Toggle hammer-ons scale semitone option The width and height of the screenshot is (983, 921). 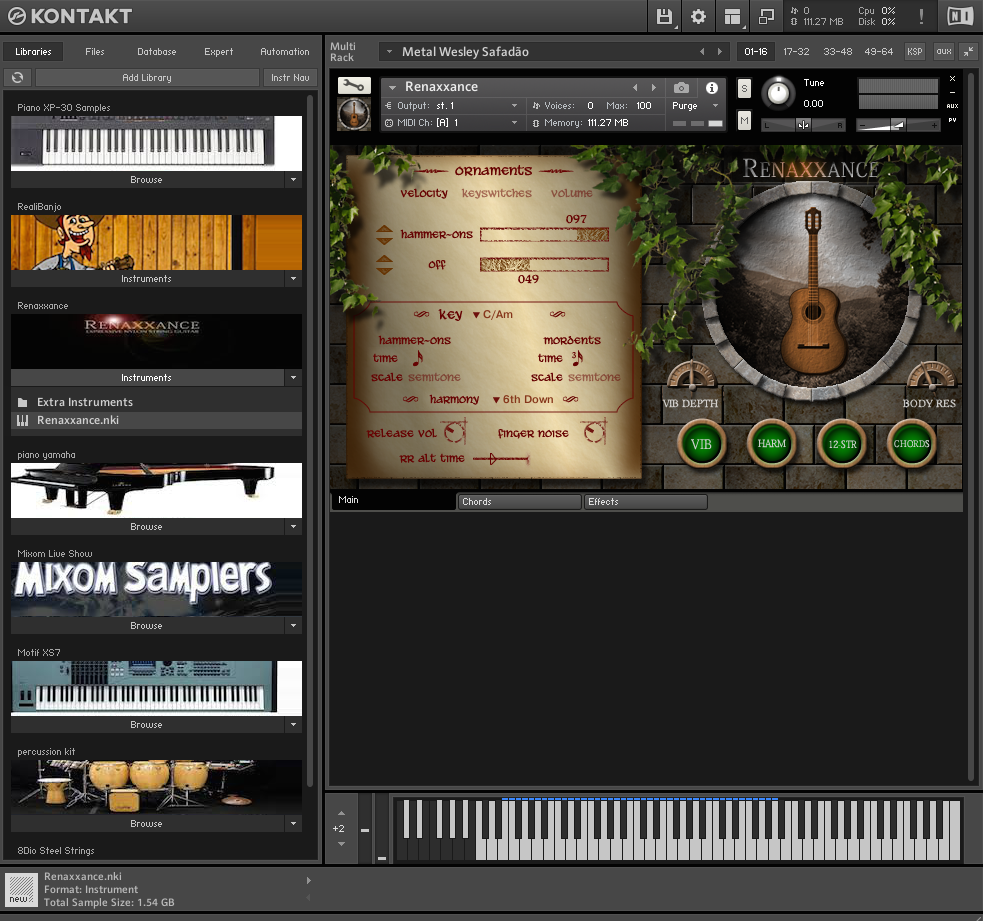[434, 377]
